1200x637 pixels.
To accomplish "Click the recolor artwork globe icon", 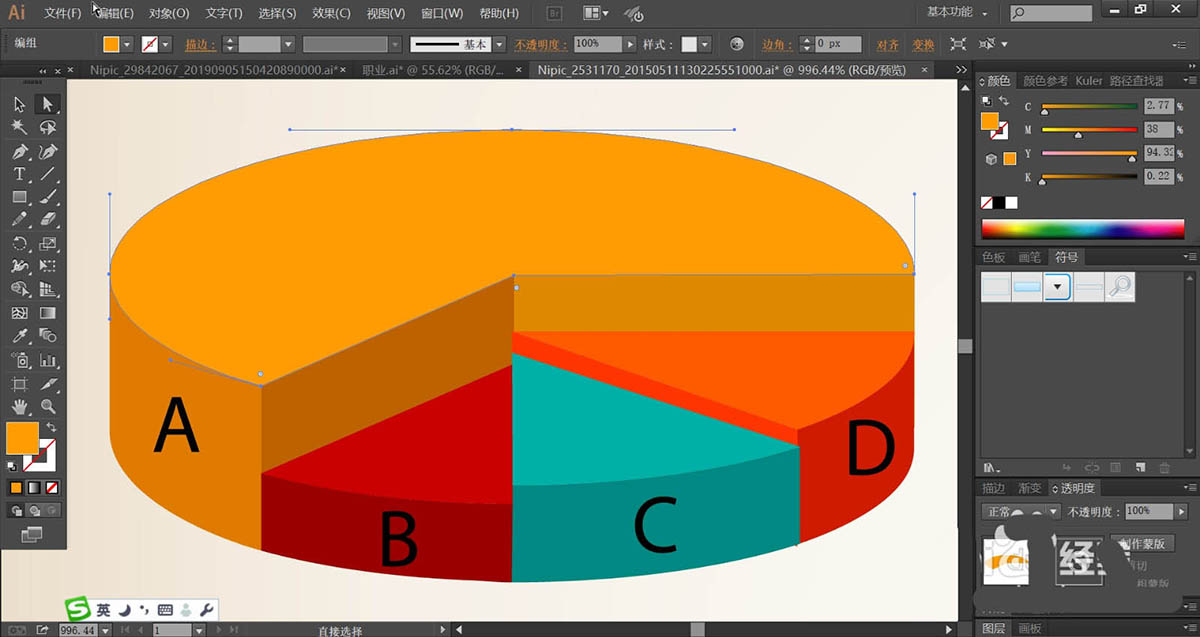I will coord(737,44).
